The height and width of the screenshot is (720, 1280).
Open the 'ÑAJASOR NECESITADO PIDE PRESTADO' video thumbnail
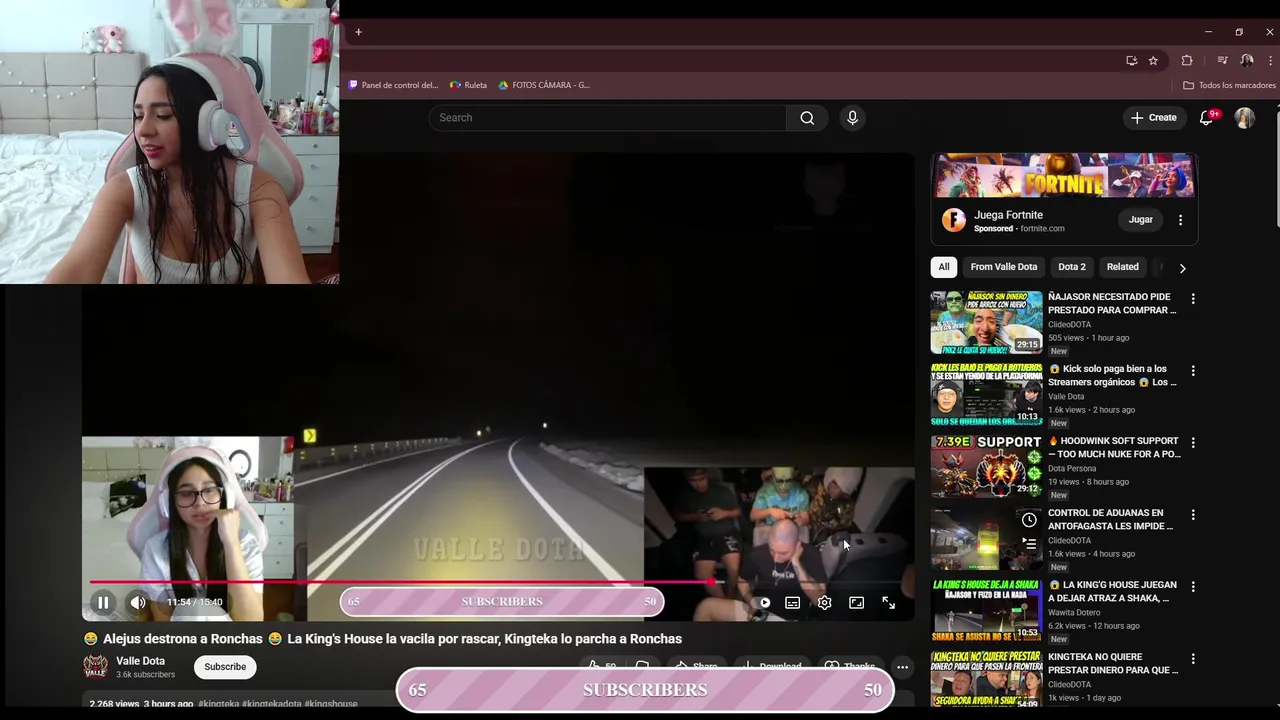coord(986,323)
